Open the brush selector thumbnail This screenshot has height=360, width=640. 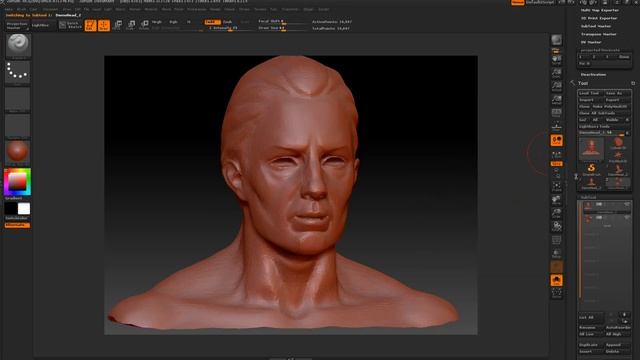18,45
